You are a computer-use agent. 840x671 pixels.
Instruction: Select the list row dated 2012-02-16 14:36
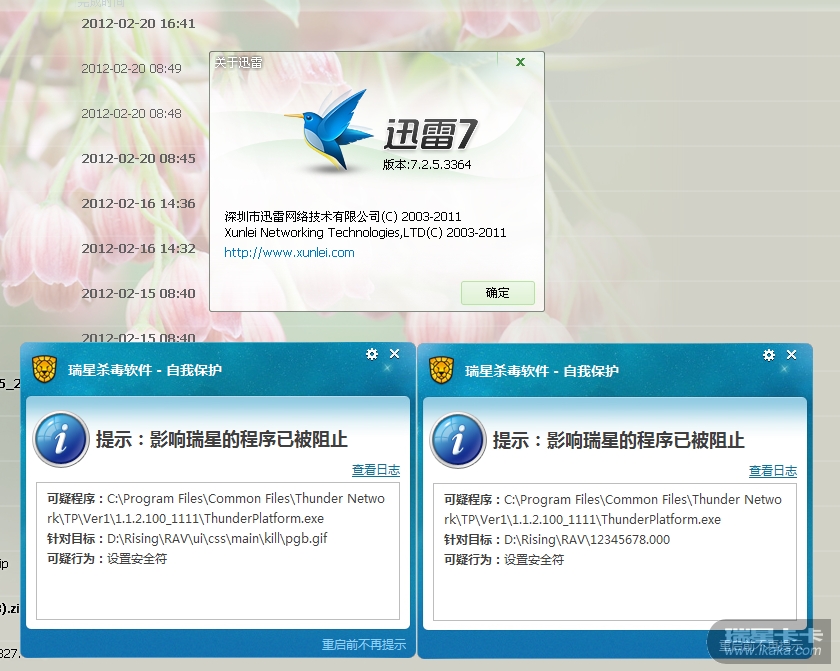click(138, 203)
